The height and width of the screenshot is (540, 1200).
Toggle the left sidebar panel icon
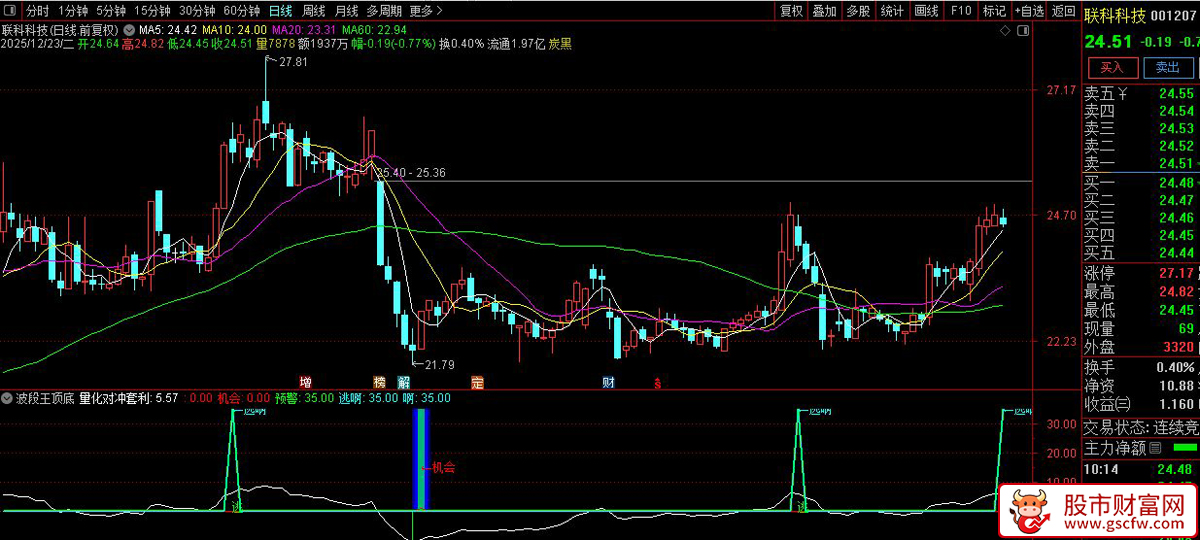click(9, 11)
